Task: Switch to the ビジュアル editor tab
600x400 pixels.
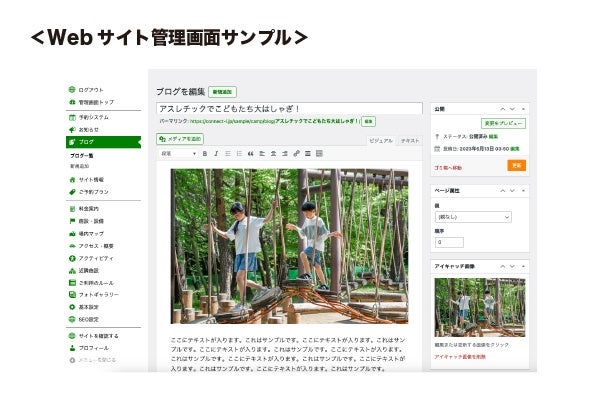Action: pyautogui.click(x=381, y=141)
